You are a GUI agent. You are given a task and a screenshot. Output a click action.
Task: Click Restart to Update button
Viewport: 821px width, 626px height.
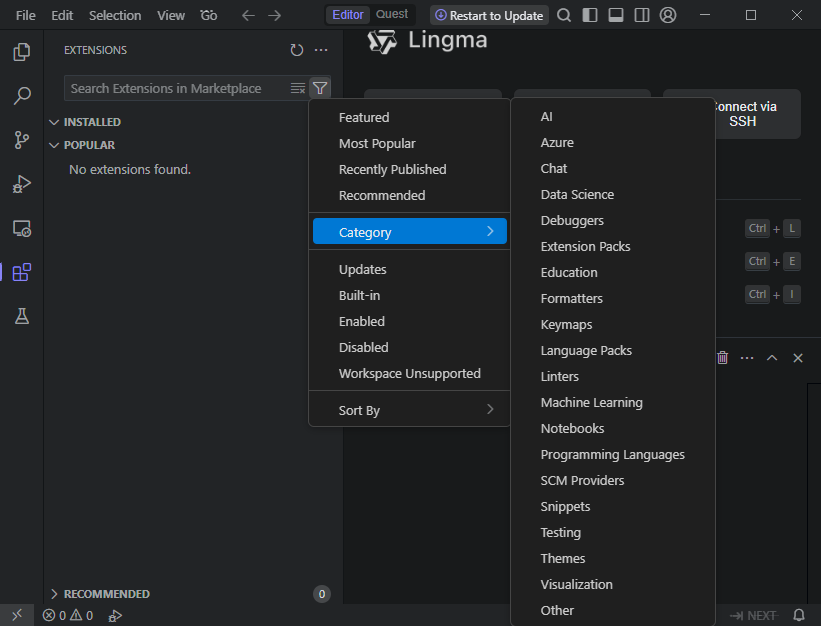point(489,15)
